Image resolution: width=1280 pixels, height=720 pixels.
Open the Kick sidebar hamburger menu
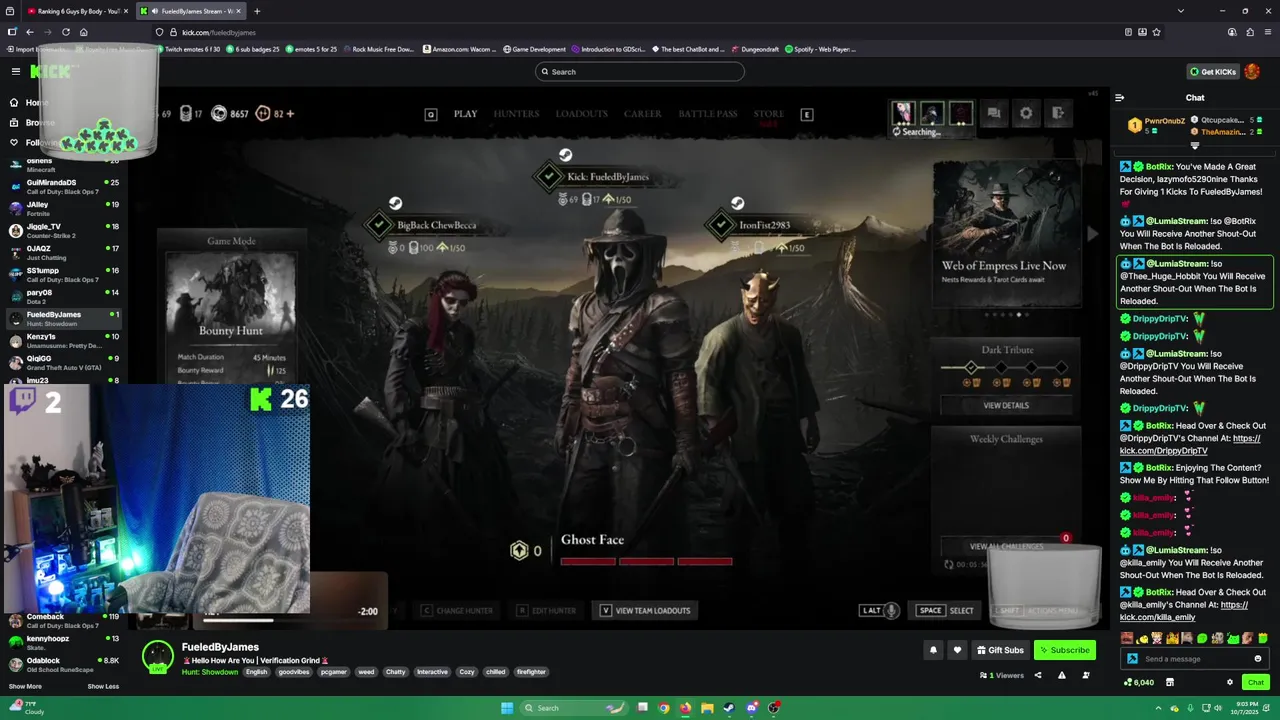(x=16, y=71)
